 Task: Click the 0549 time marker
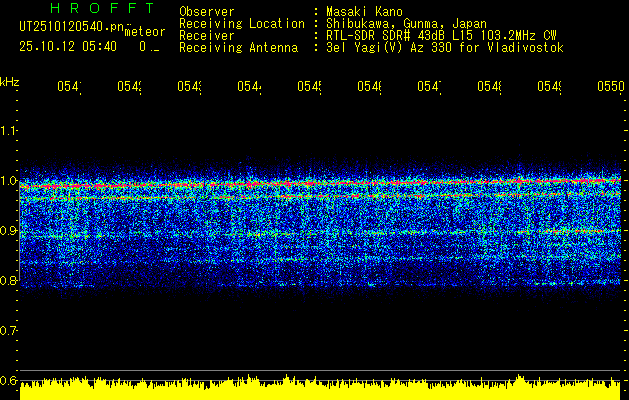click(549, 86)
